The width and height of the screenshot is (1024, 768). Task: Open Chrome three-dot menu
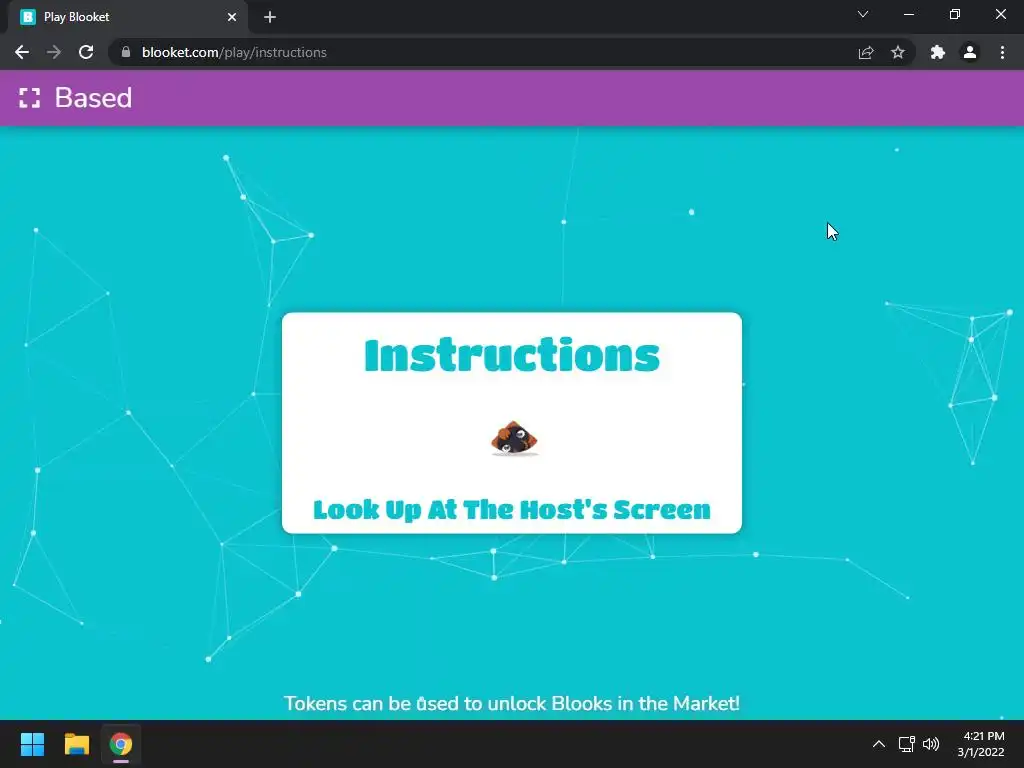1002,52
